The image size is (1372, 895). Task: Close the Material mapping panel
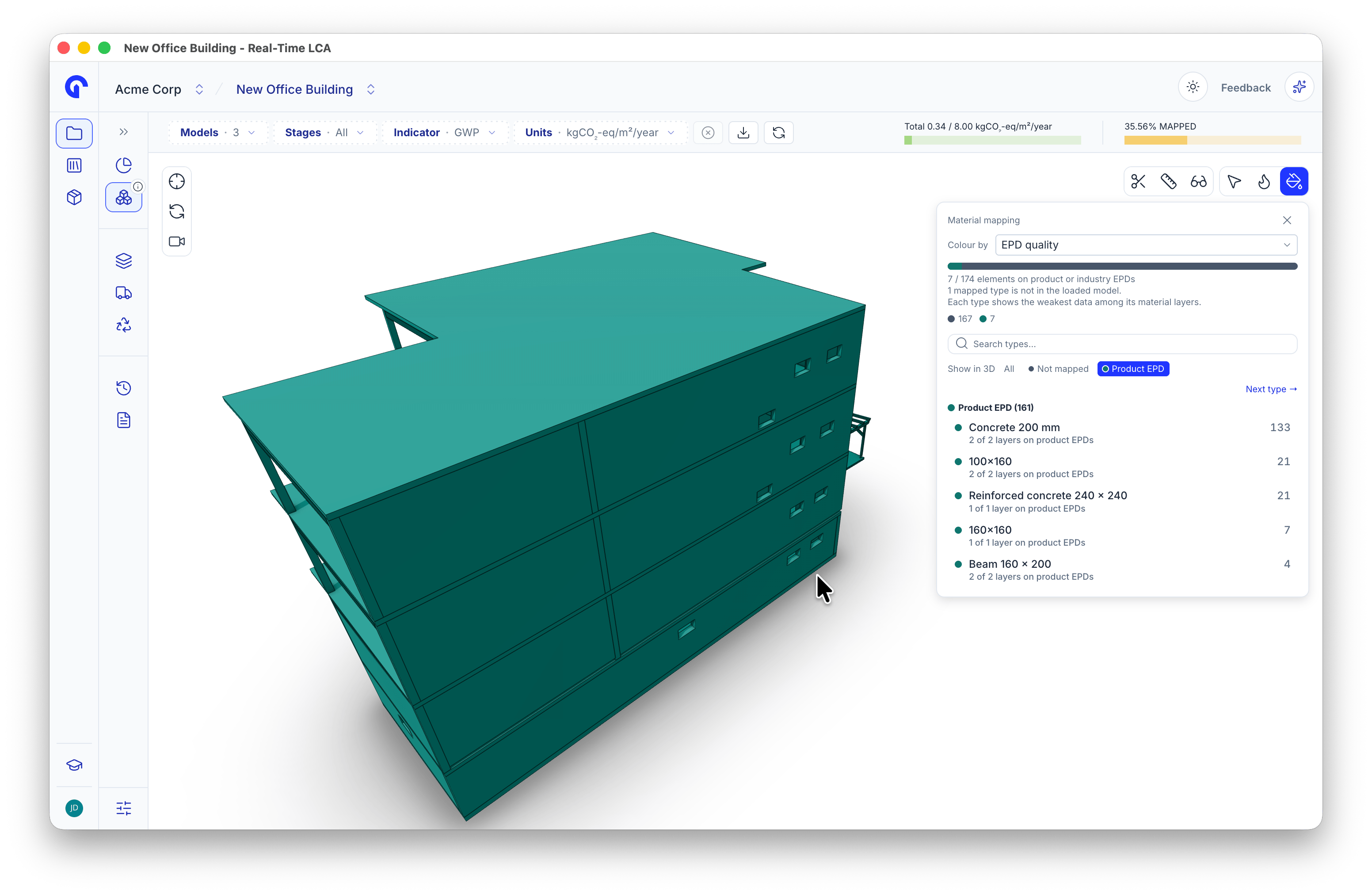pyautogui.click(x=1287, y=220)
